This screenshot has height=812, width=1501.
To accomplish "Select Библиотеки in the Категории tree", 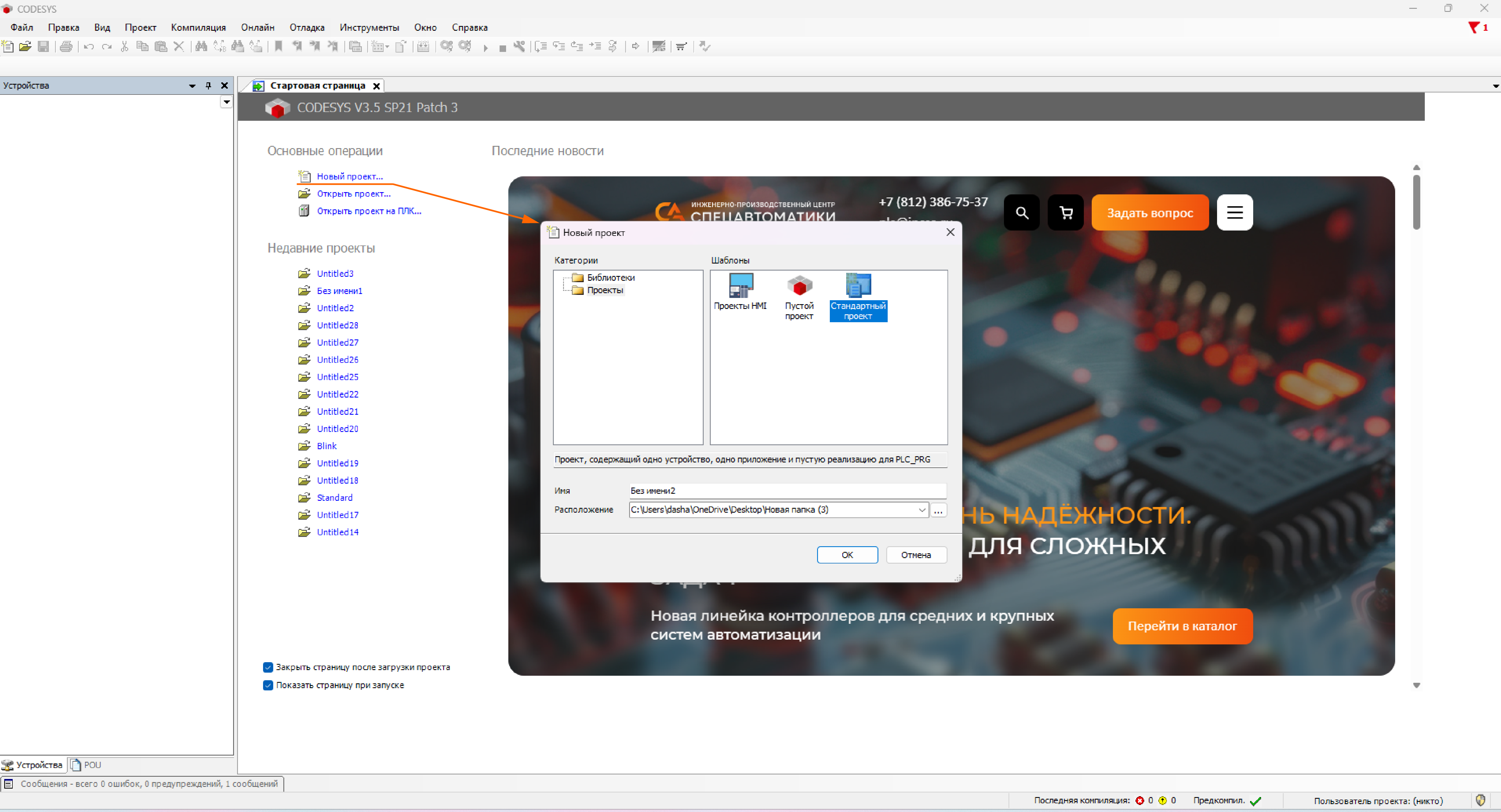I will coord(611,277).
